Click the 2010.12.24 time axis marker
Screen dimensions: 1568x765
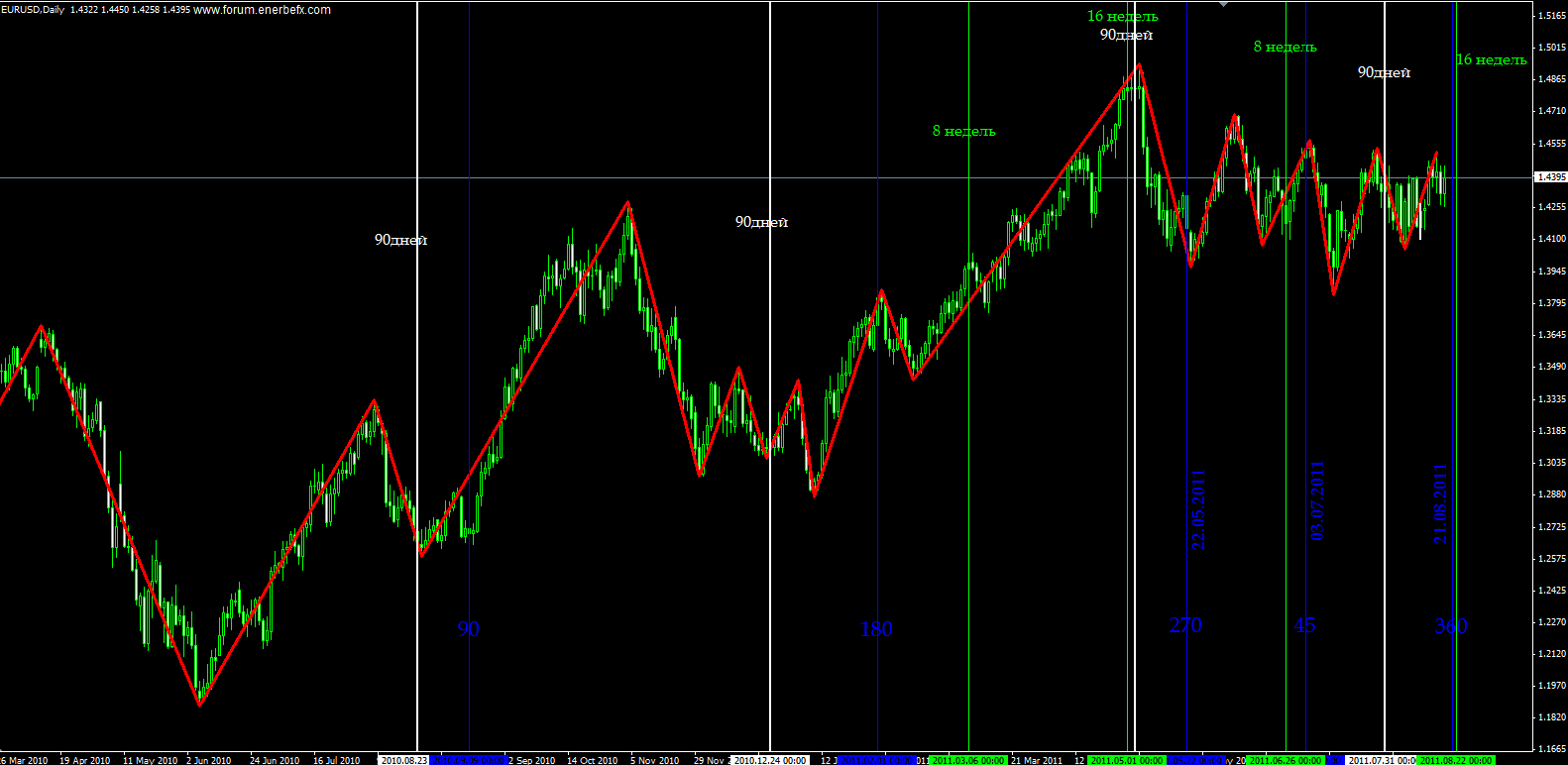[x=770, y=760]
